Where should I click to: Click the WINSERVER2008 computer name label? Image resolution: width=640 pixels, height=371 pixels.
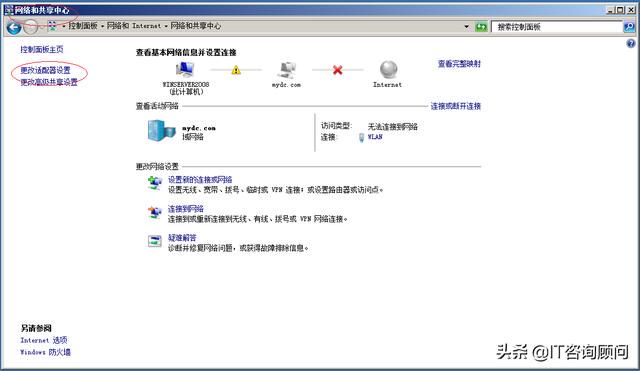click(x=186, y=84)
